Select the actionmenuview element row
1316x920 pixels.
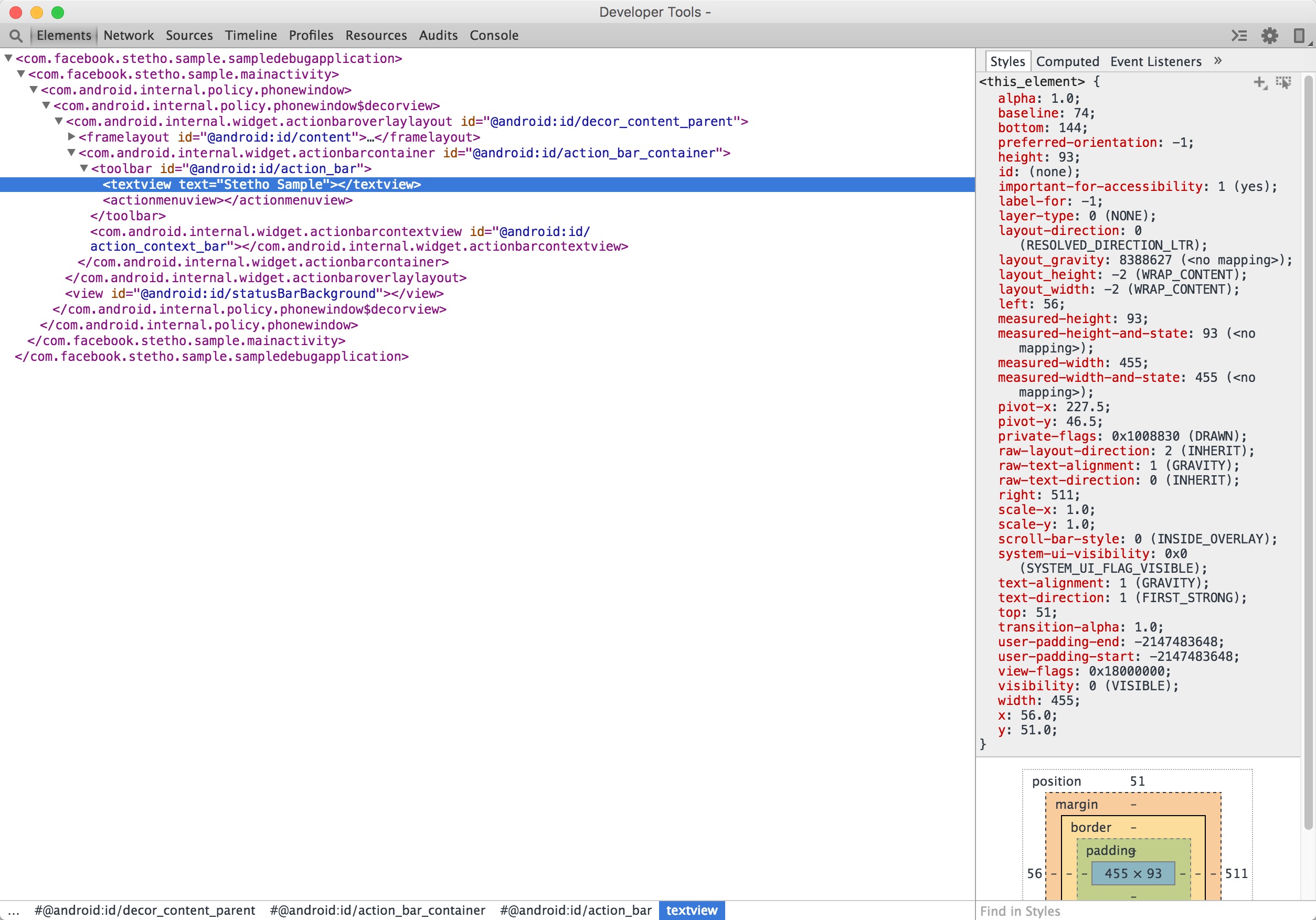(x=228, y=200)
